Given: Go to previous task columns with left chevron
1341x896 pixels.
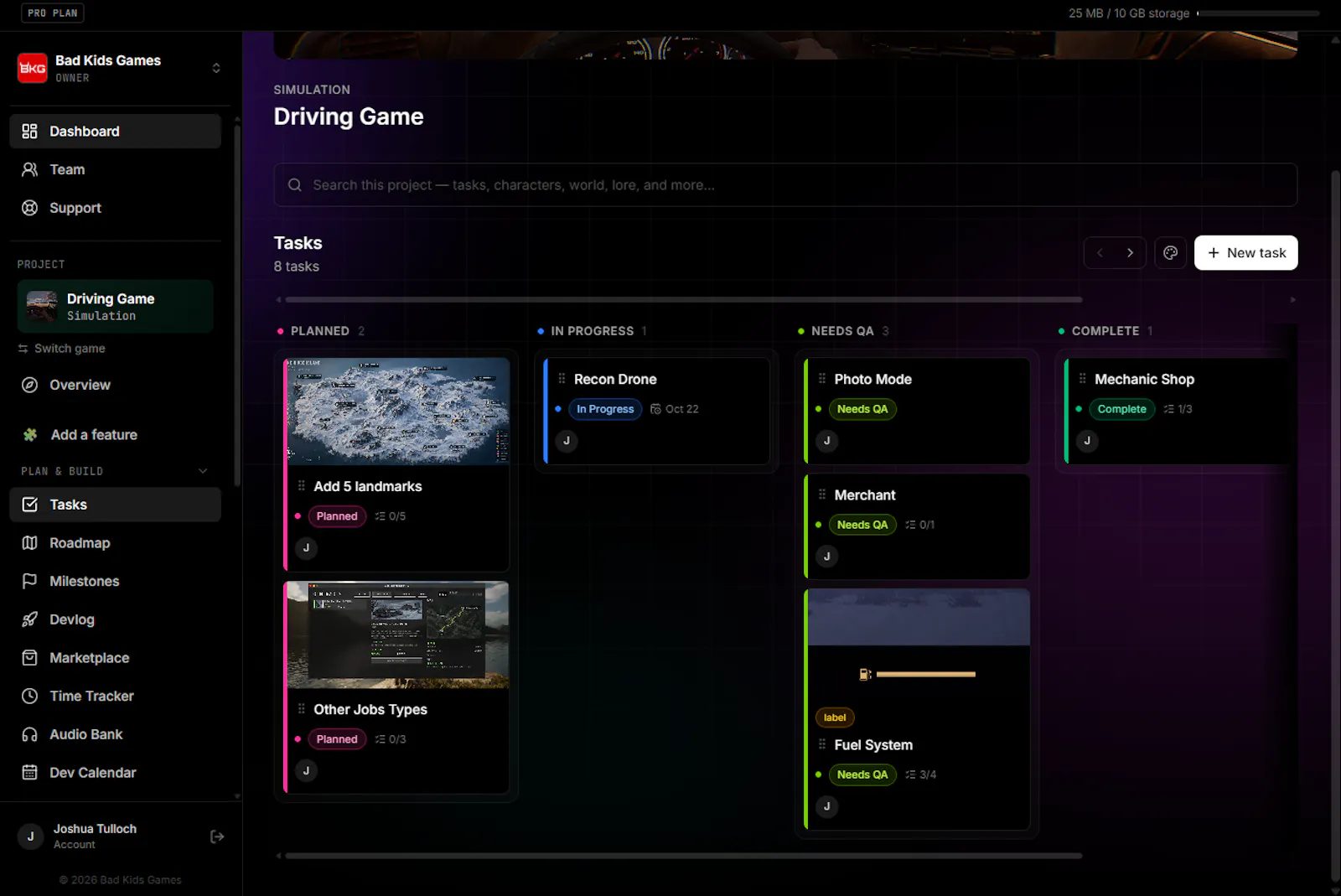Looking at the screenshot, I should pyautogui.click(x=1100, y=253).
